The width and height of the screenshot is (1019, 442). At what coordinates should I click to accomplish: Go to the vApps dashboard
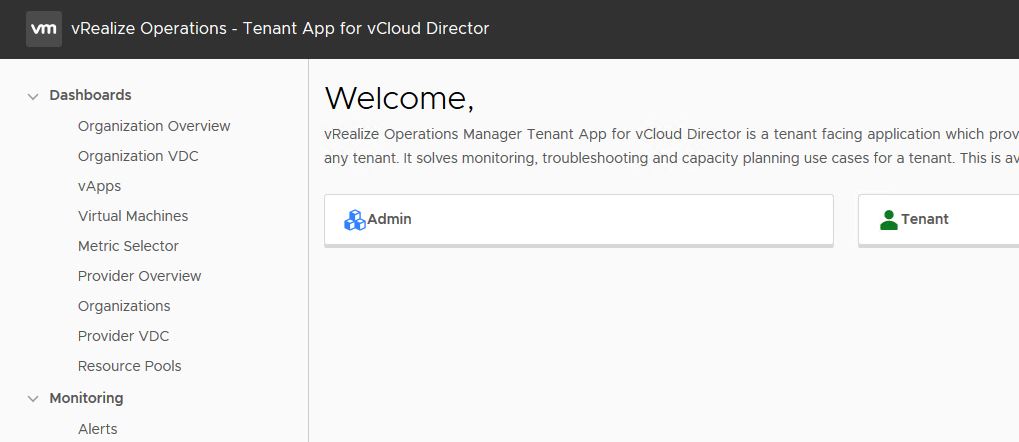(99, 186)
